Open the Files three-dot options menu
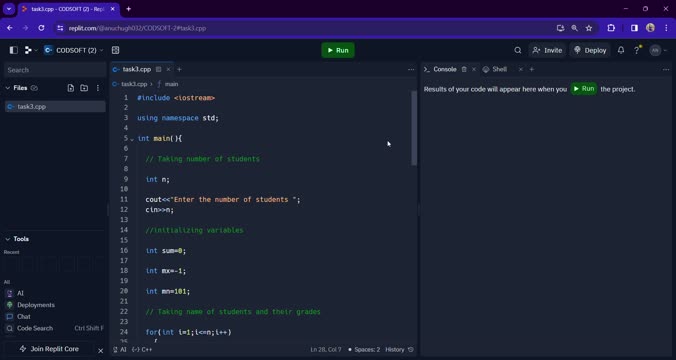Image resolution: width=676 pixels, height=360 pixels. point(98,88)
